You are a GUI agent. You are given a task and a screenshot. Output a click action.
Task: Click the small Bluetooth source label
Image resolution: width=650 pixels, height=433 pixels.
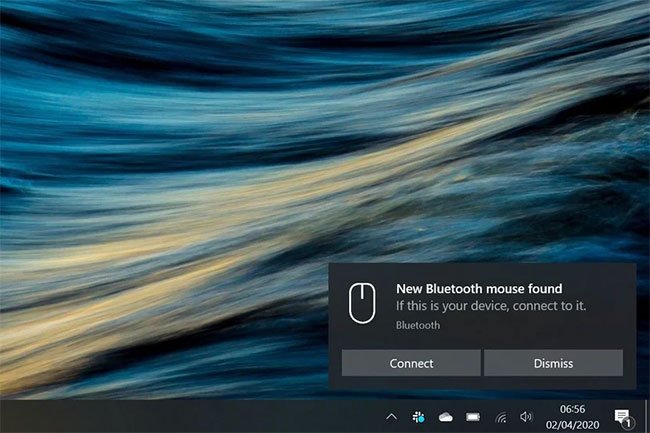[x=417, y=325]
